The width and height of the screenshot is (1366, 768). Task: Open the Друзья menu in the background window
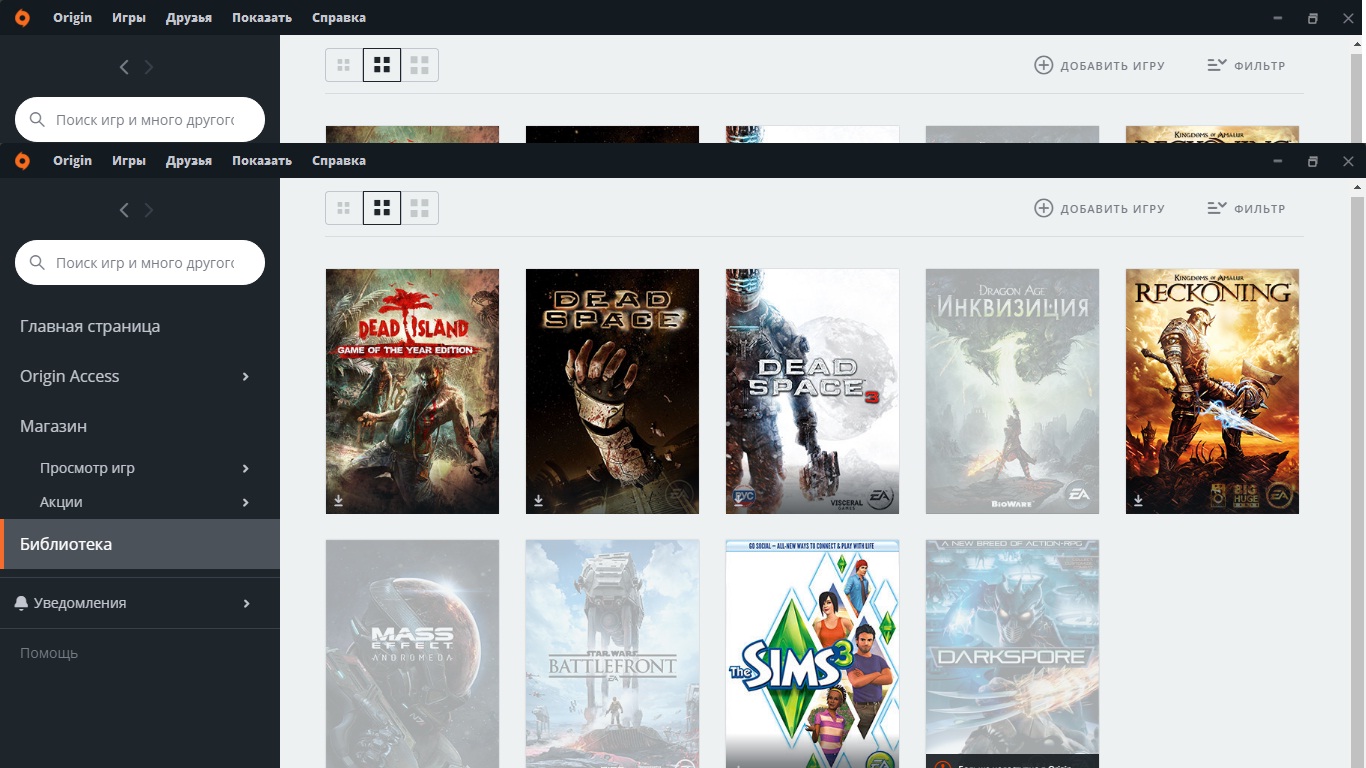(x=189, y=18)
